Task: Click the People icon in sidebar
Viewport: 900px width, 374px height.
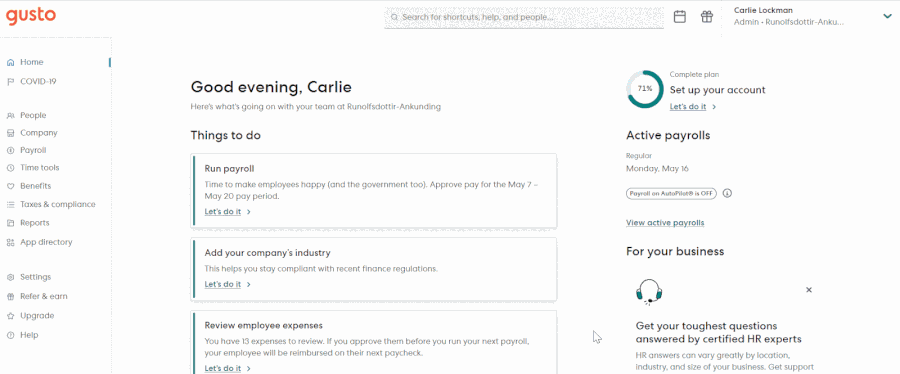Action: click(x=10, y=115)
